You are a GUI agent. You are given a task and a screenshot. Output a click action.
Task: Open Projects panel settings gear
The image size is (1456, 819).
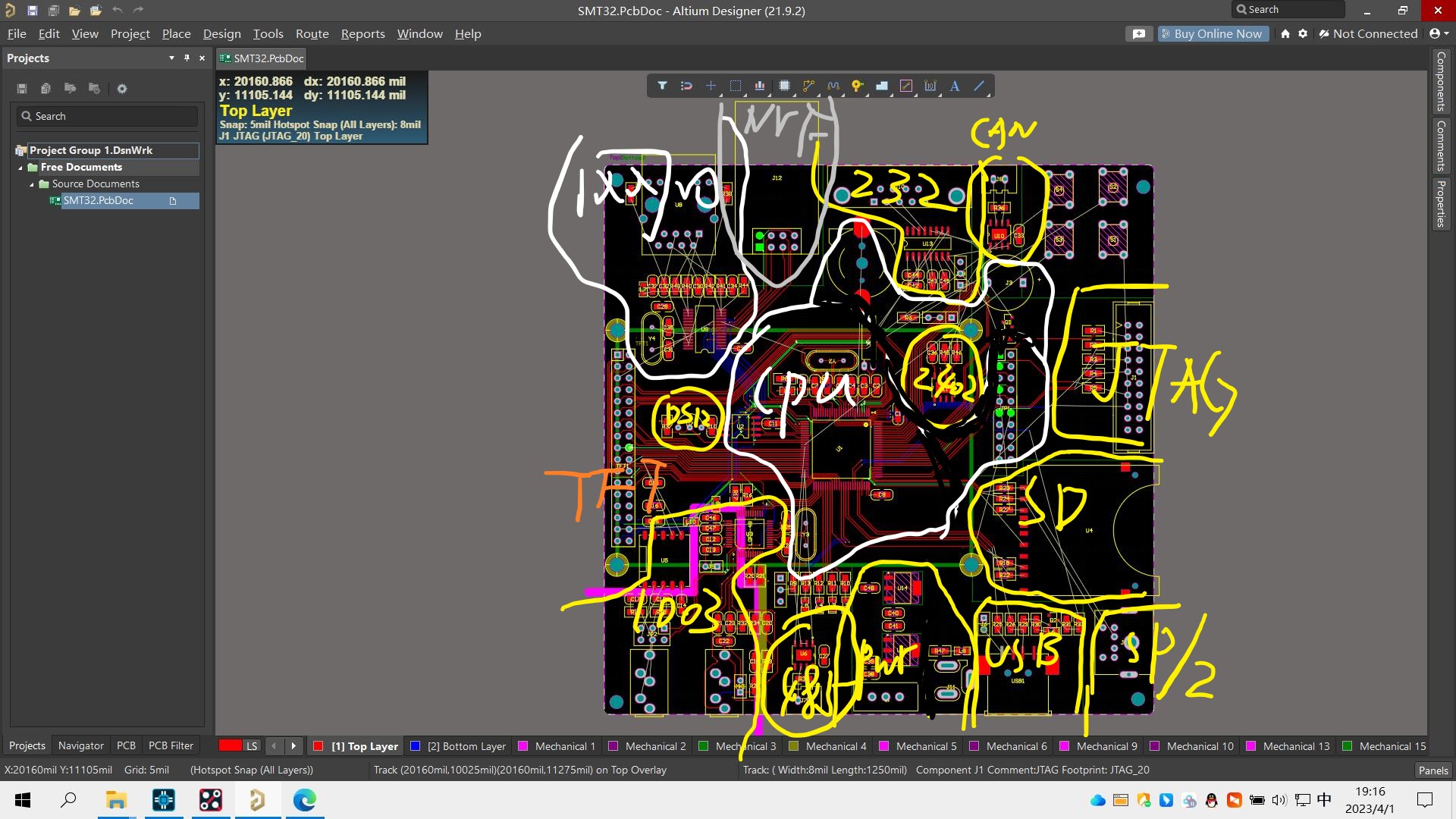point(121,89)
